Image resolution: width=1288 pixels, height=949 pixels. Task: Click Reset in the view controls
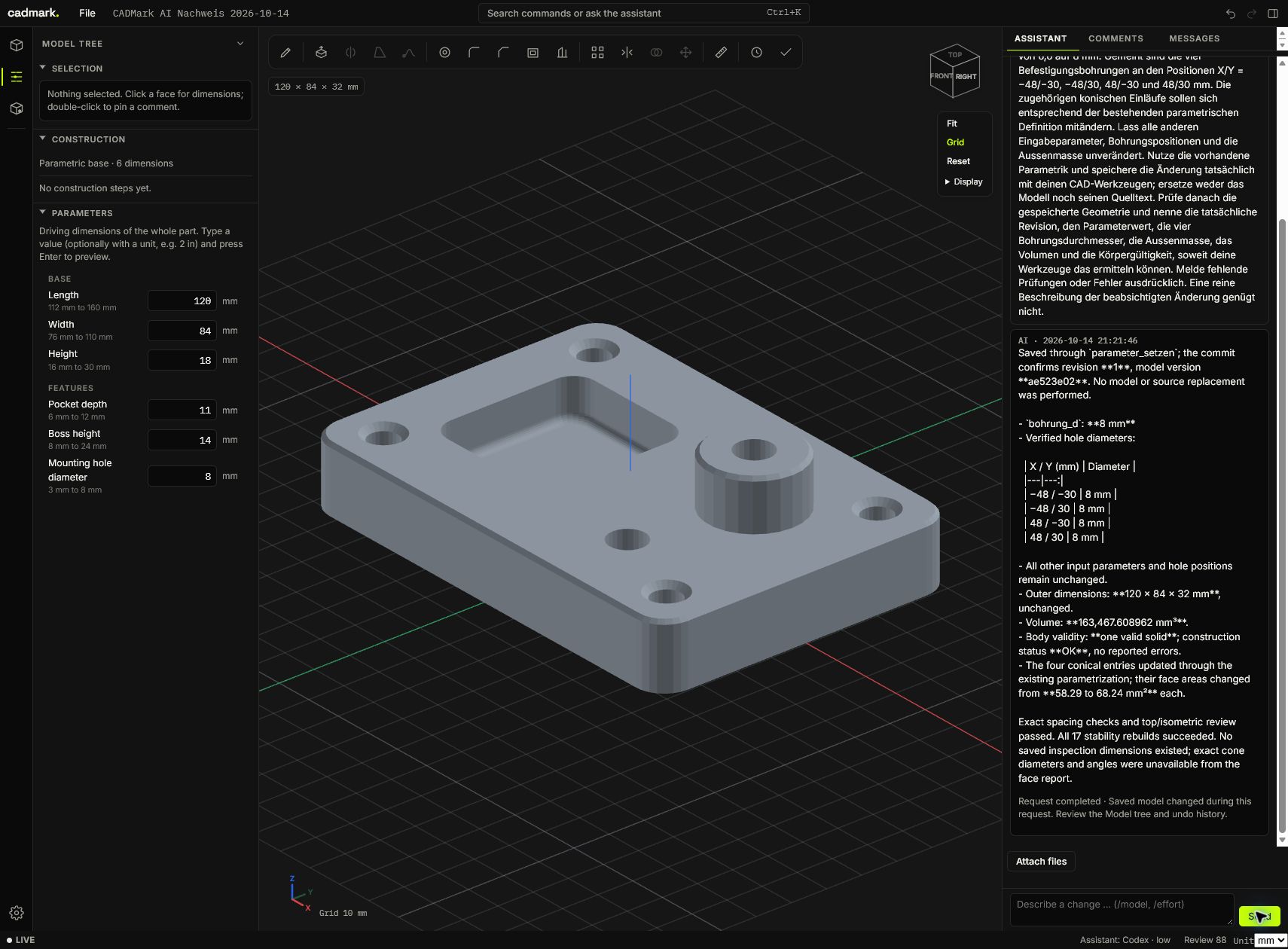(958, 161)
